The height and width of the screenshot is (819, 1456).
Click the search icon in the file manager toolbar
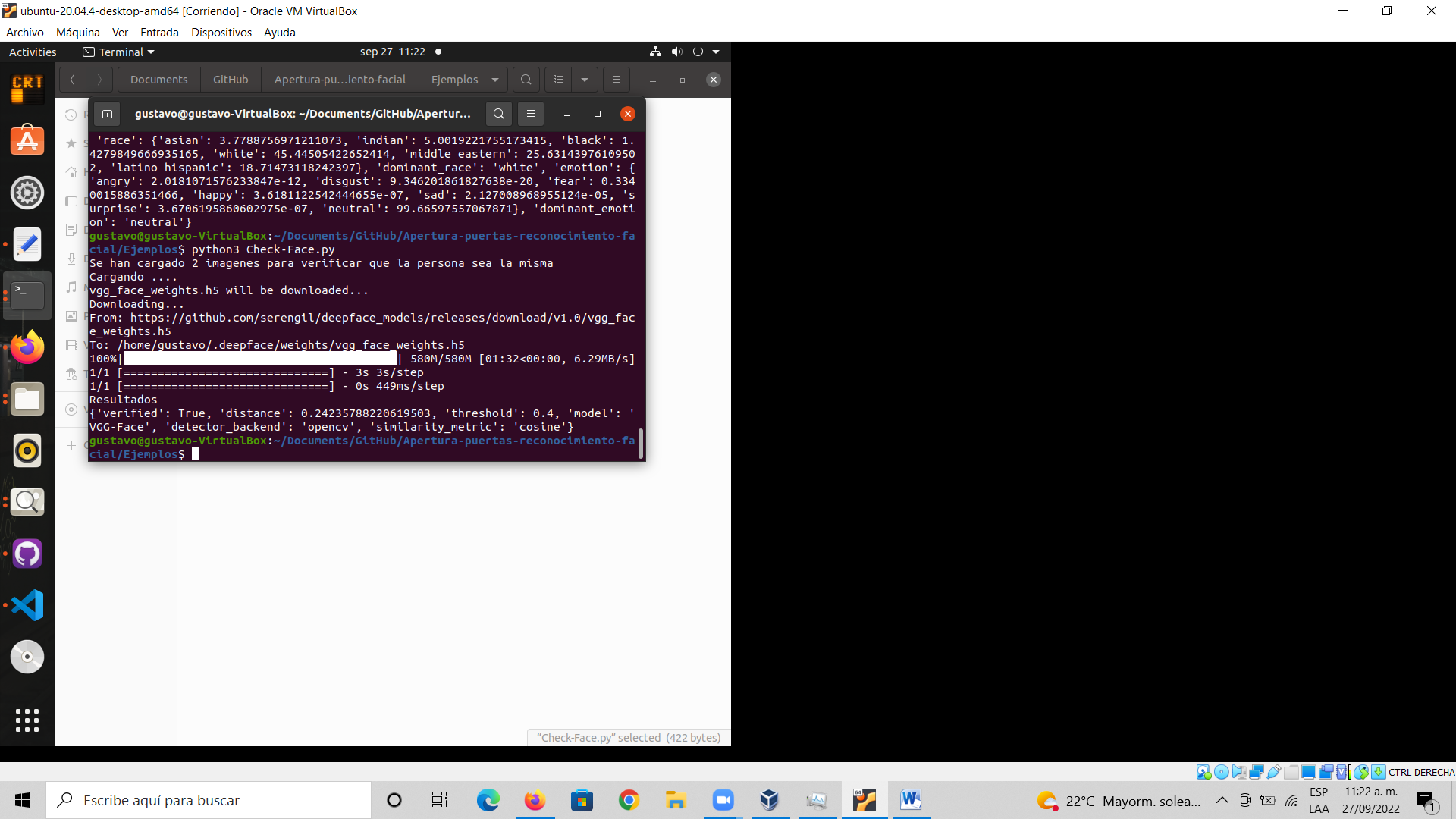(526, 79)
